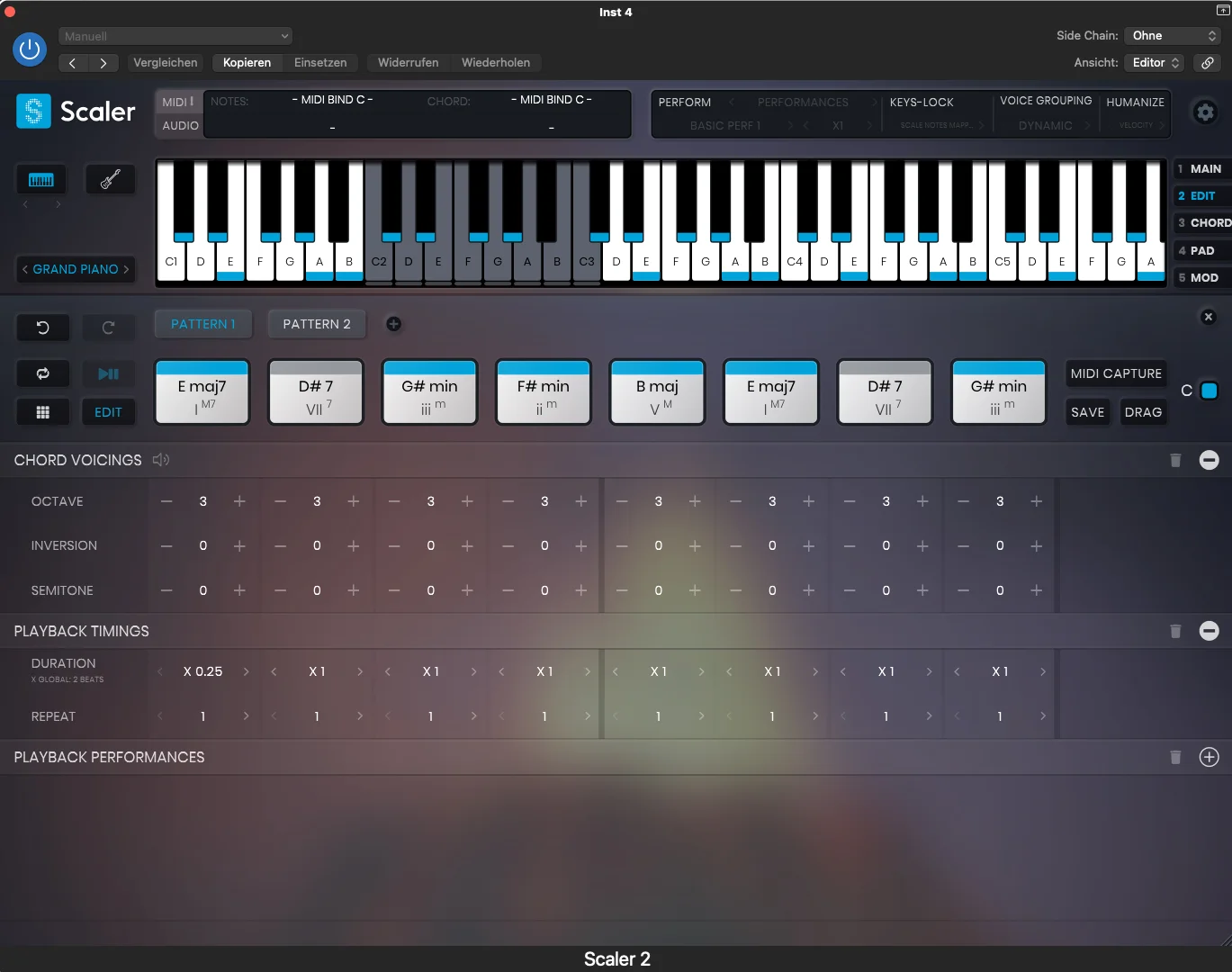Open the Ansicht Editor dropdown
This screenshot has width=1232, height=972.
pyautogui.click(x=1156, y=62)
